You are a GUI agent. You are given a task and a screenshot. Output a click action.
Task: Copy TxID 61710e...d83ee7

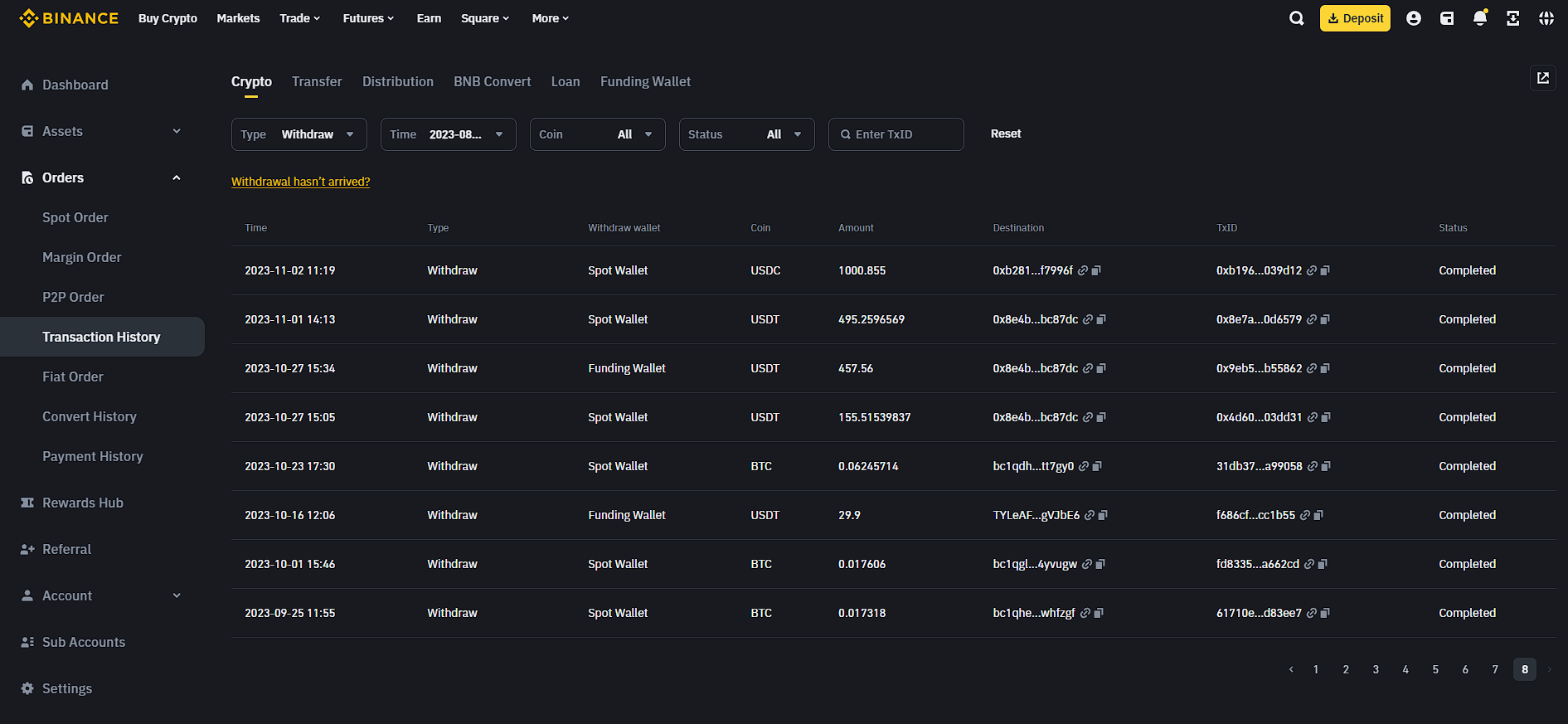(1325, 613)
